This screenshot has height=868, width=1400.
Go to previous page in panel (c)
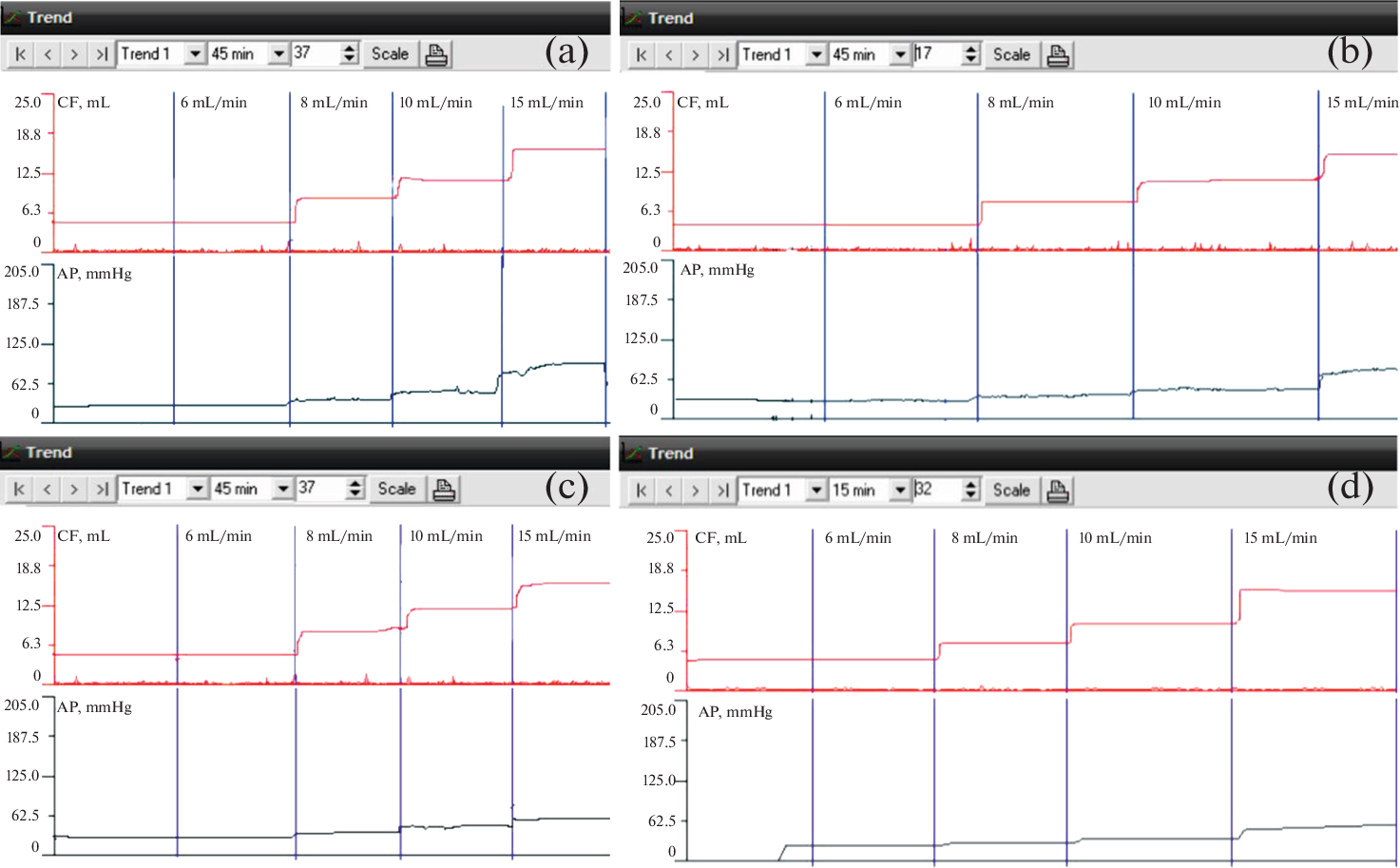tap(47, 490)
